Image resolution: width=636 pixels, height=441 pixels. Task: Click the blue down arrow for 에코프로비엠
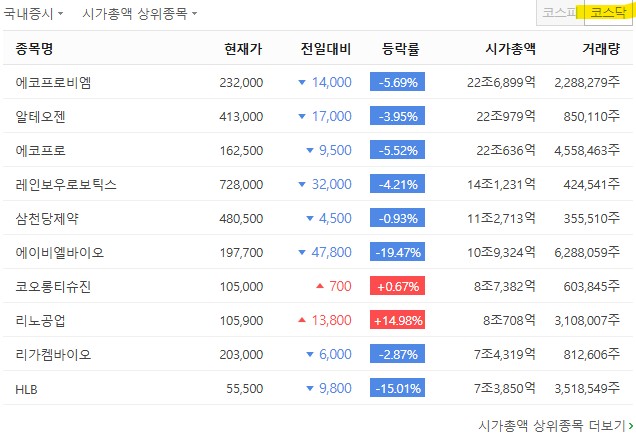(301, 83)
